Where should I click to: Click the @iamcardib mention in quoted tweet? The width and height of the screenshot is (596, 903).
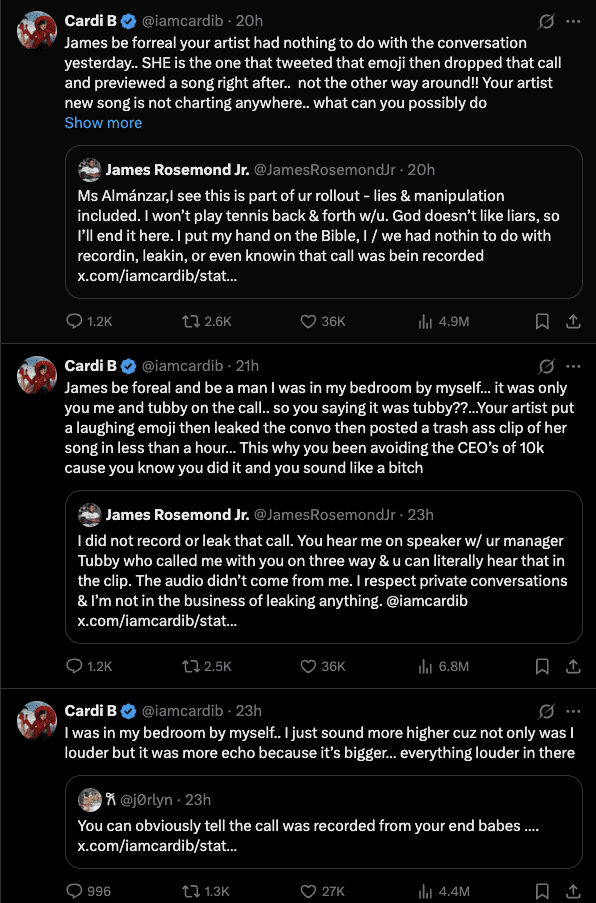[x=427, y=601]
